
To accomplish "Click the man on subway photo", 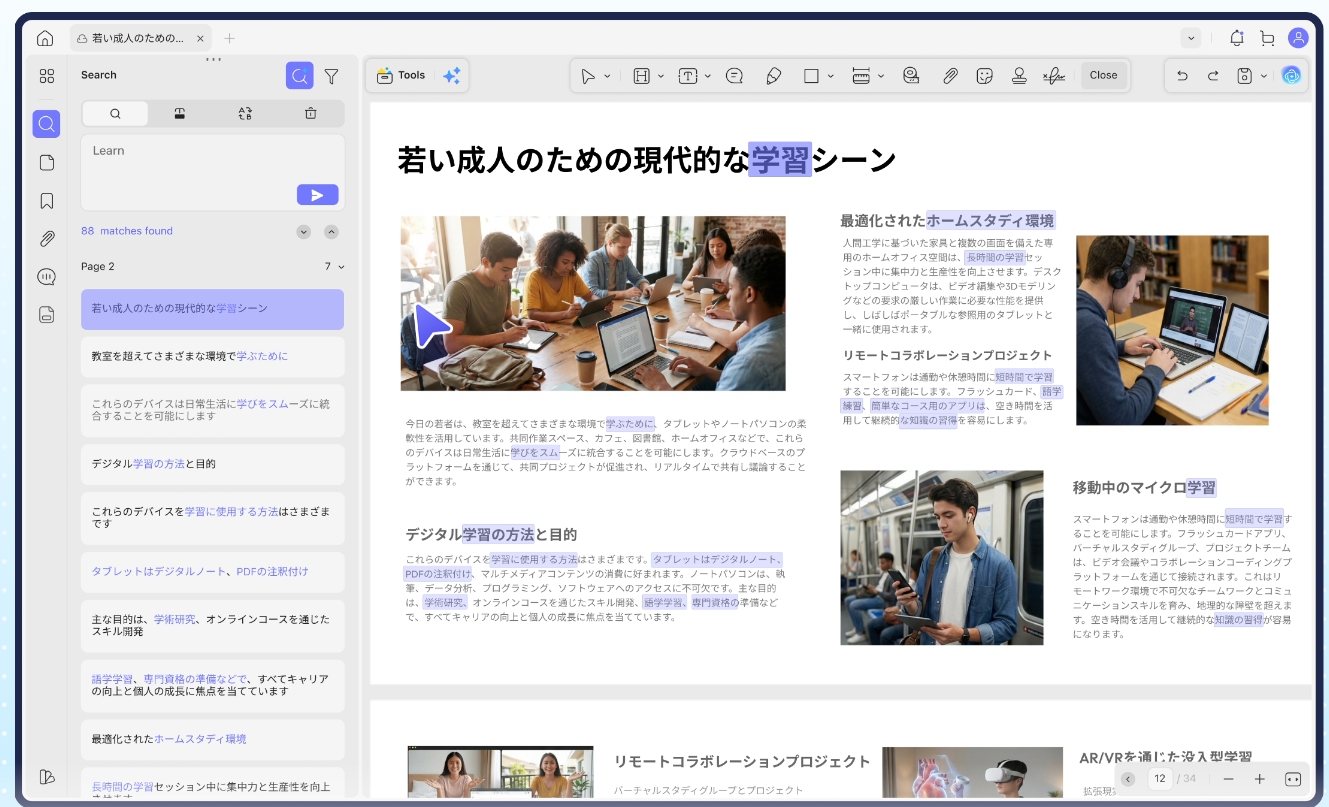I will (x=942, y=558).
